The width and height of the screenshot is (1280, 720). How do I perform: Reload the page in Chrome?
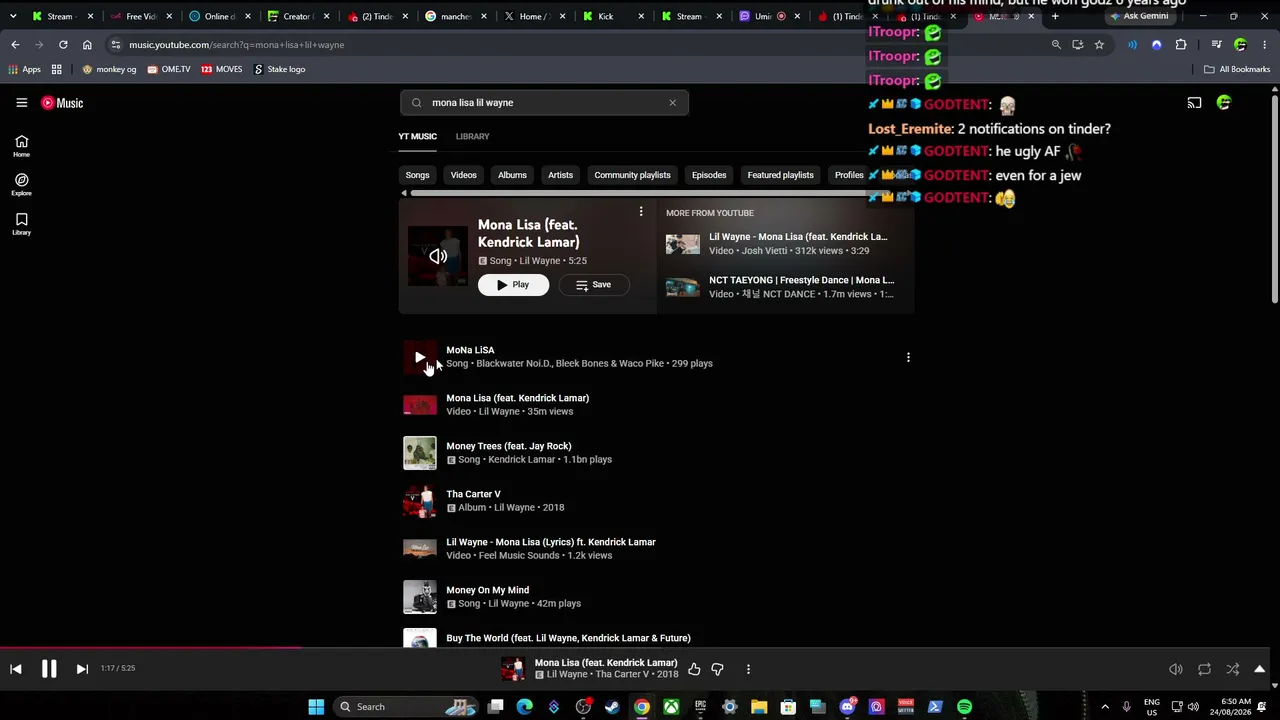tap(63, 45)
